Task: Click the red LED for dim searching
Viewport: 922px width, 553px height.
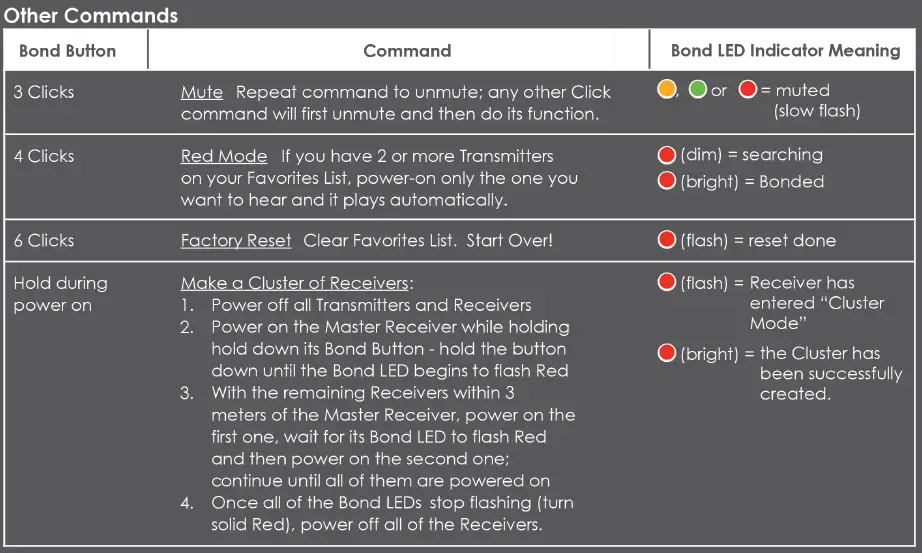Action: pos(667,155)
